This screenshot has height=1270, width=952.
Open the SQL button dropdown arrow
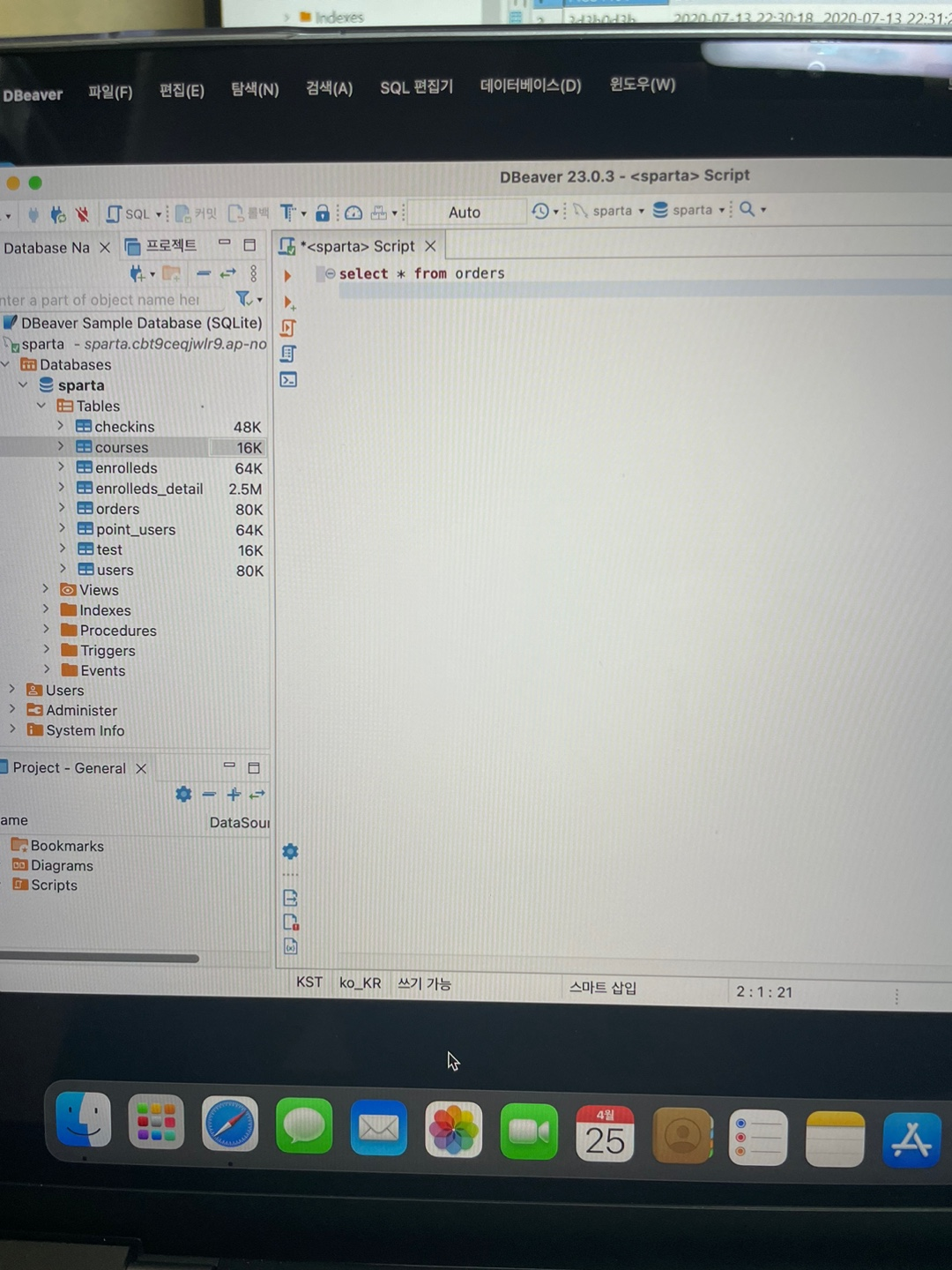point(159,214)
